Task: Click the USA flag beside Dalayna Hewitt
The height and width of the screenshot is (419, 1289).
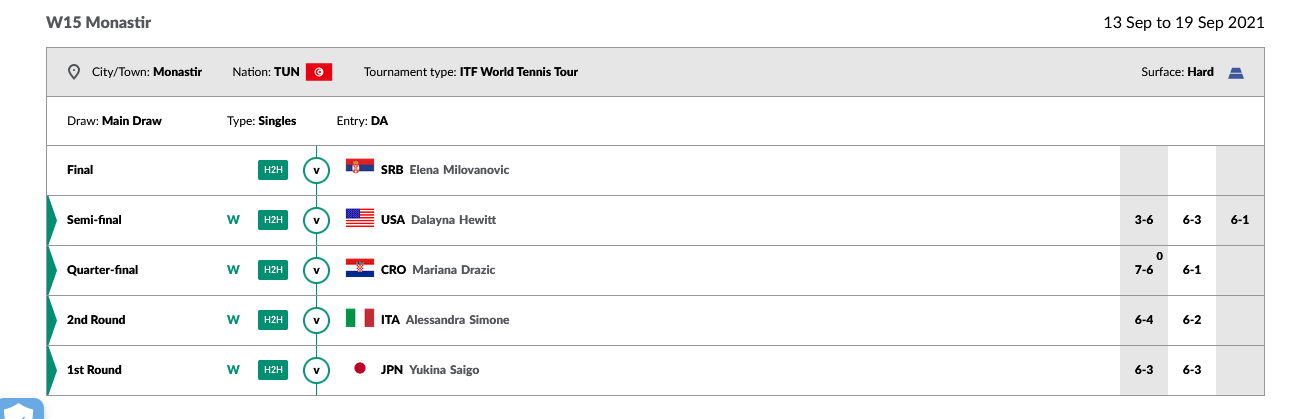Action: [x=360, y=219]
